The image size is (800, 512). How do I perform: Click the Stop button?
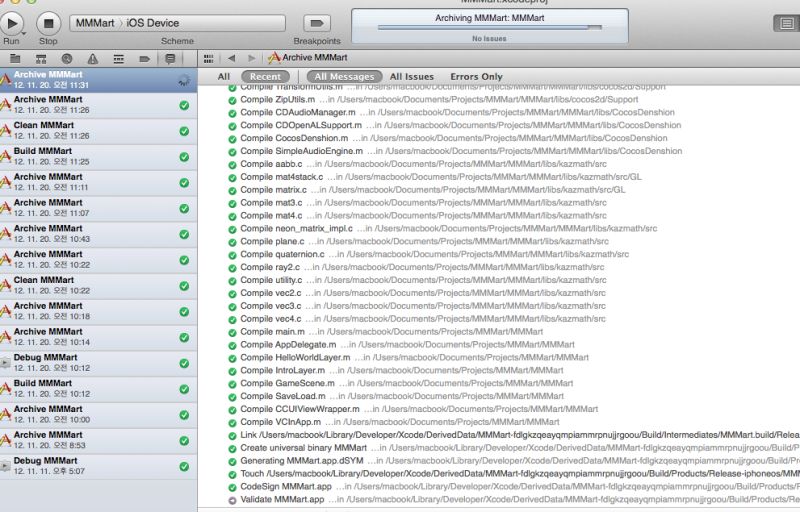pos(48,23)
